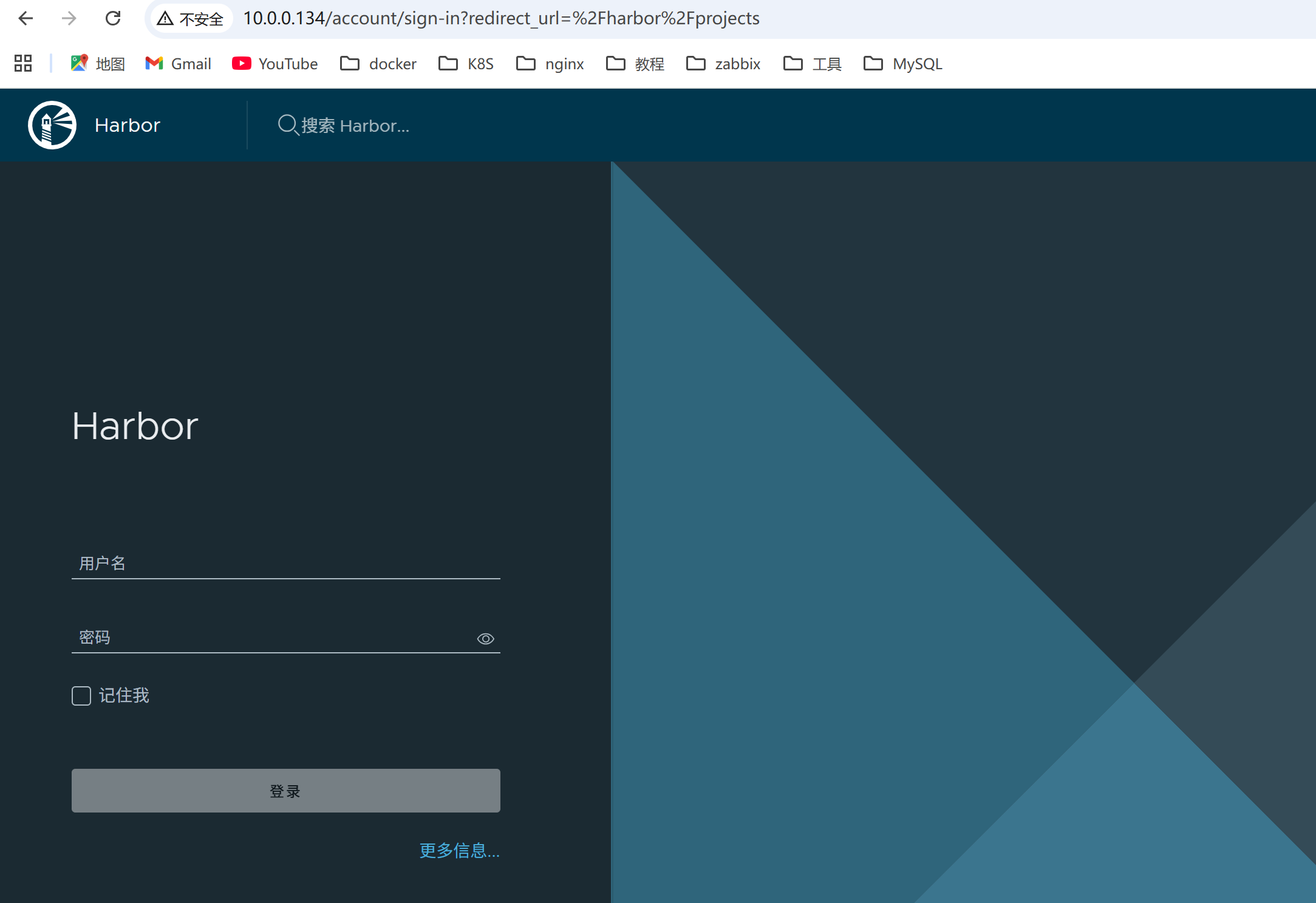This screenshot has height=903, width=1316.
Task: Open the 教程 bookmark folder
Action: point(635,63)
